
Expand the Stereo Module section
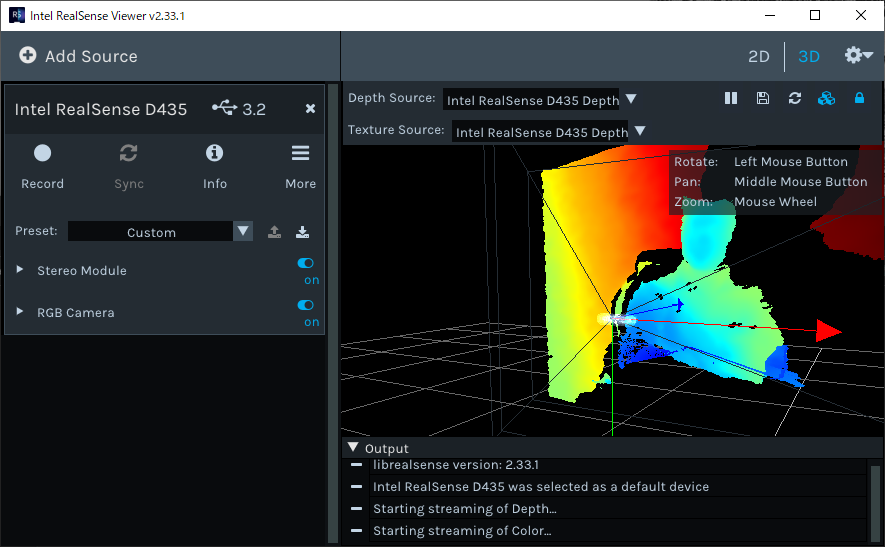tap(20, 269)
